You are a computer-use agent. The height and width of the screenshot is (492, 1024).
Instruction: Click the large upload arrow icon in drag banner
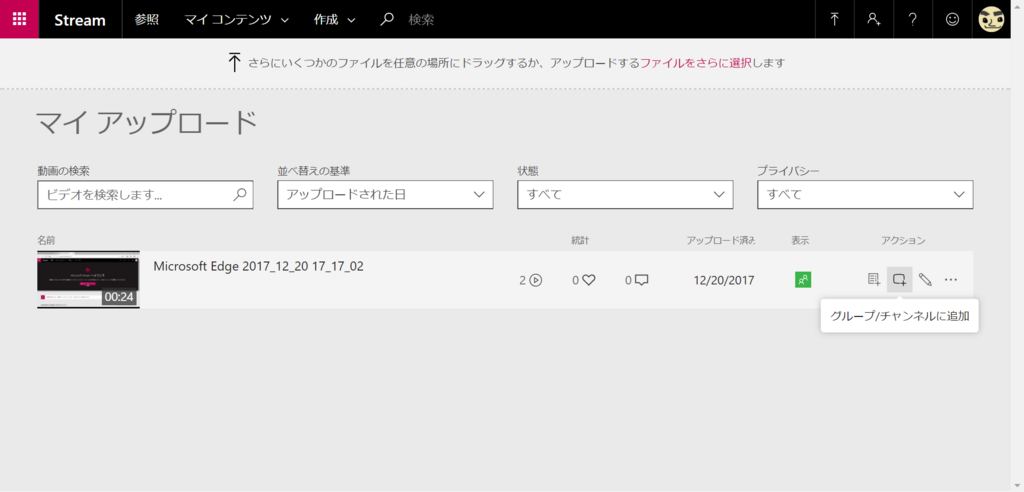pos(234,63)
